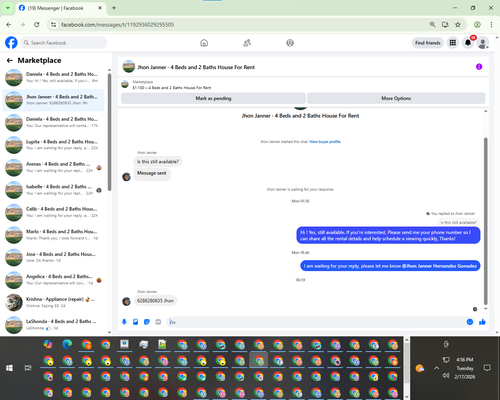Focus the Search Facebook field
The height and width of the screenshot is (400, 500).
coord(64,43)
